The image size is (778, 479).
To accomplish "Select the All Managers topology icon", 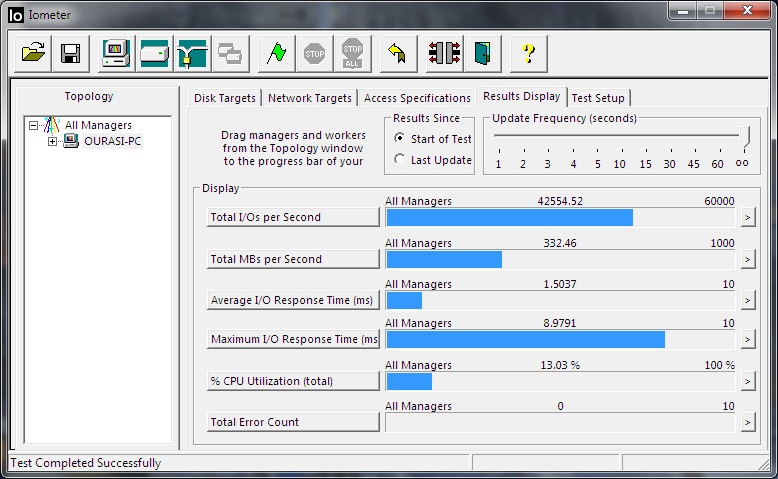I will click(x=52, y=125).
